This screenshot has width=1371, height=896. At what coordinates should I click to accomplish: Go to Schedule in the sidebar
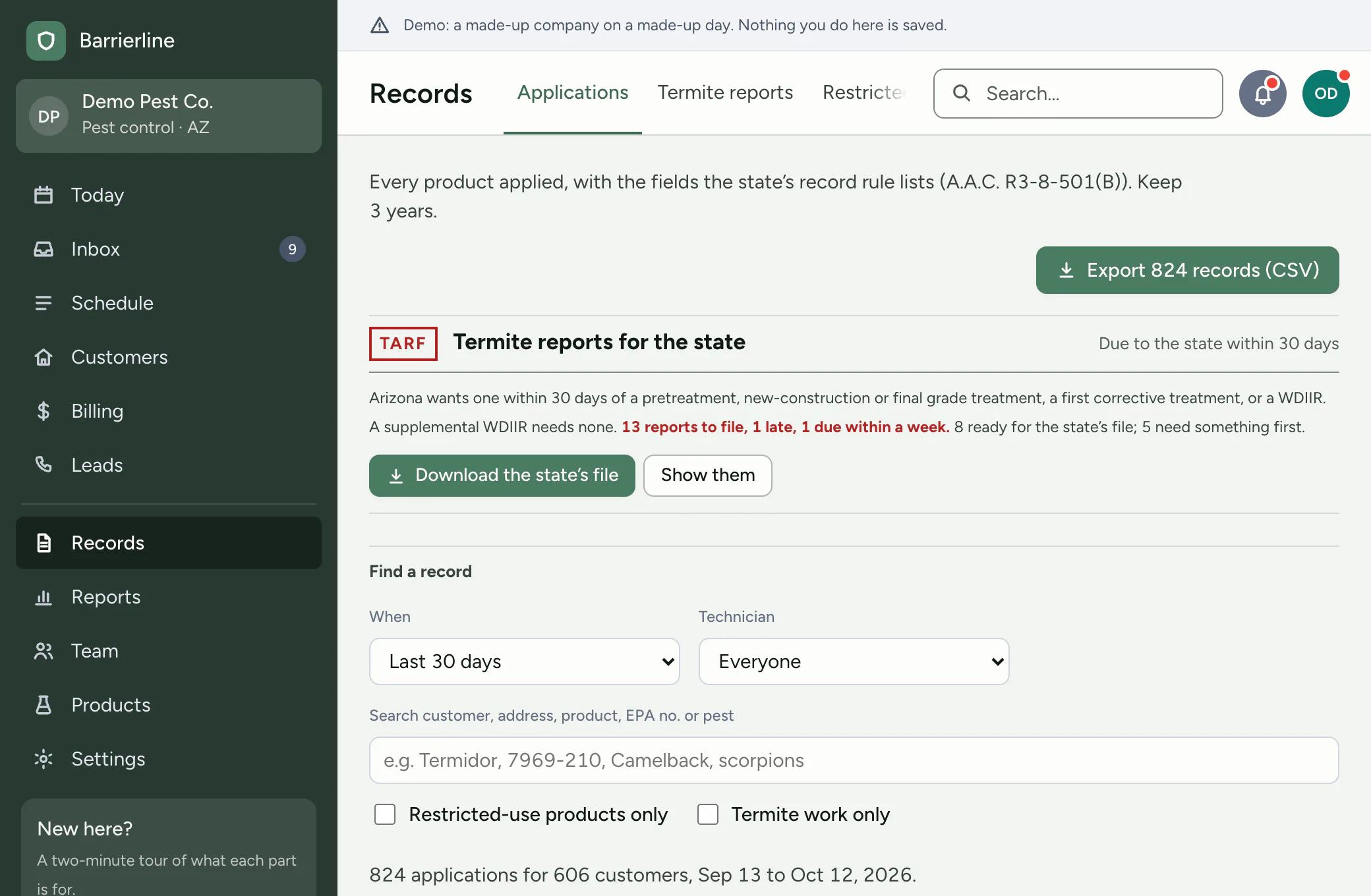pyautogui.click(x=169, y=303)
